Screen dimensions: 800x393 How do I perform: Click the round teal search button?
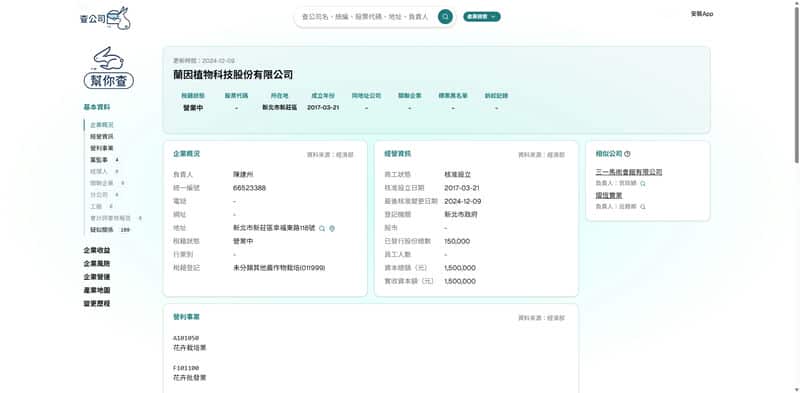(445, 17)
